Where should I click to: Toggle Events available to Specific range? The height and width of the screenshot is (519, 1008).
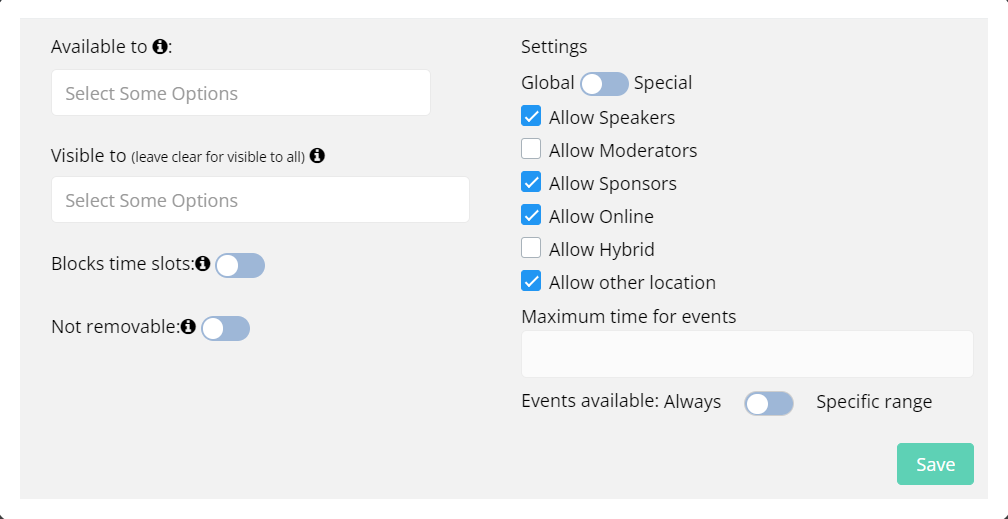769,403
